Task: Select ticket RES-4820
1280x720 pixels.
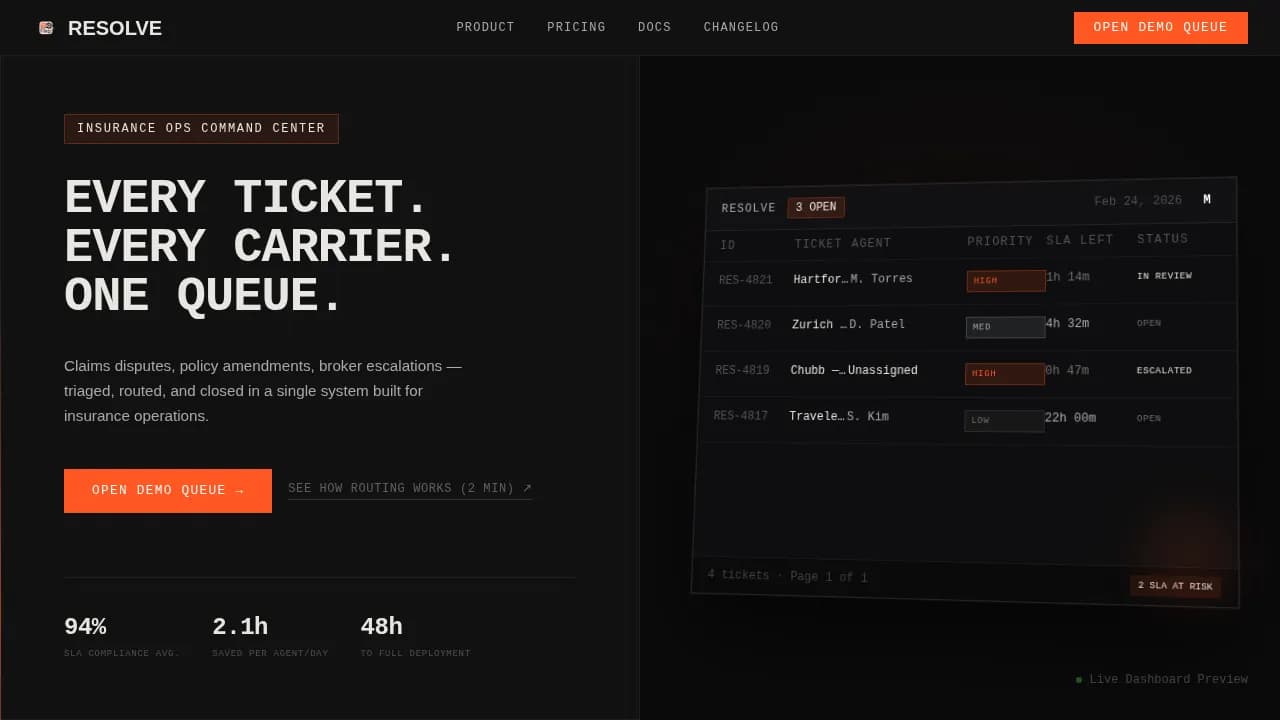Action: (744, 326)
